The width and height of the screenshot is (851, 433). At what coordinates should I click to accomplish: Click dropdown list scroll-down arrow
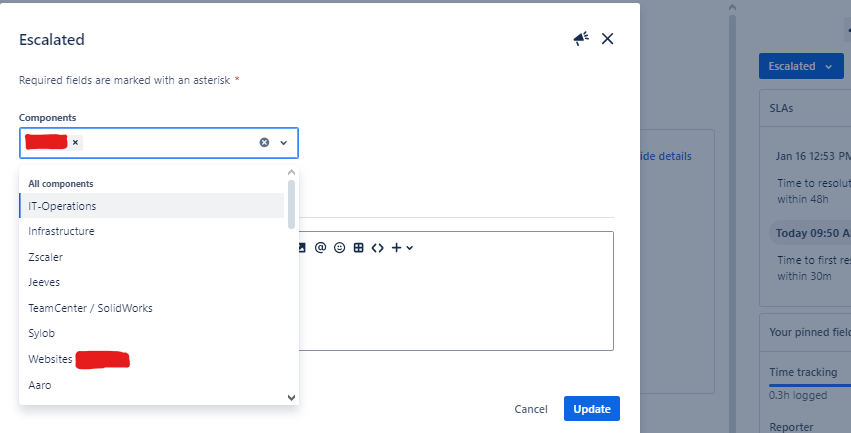[291, 397]
